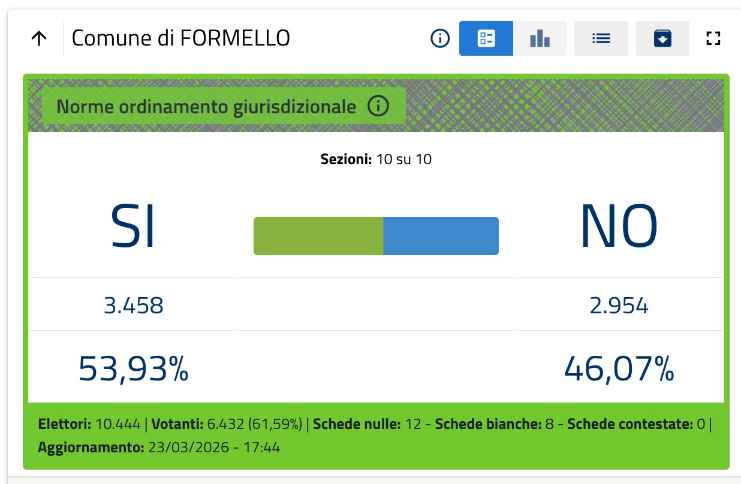Click the green SI portion of the bar
This screenshot has width=741, height=484.
[318, 236]
